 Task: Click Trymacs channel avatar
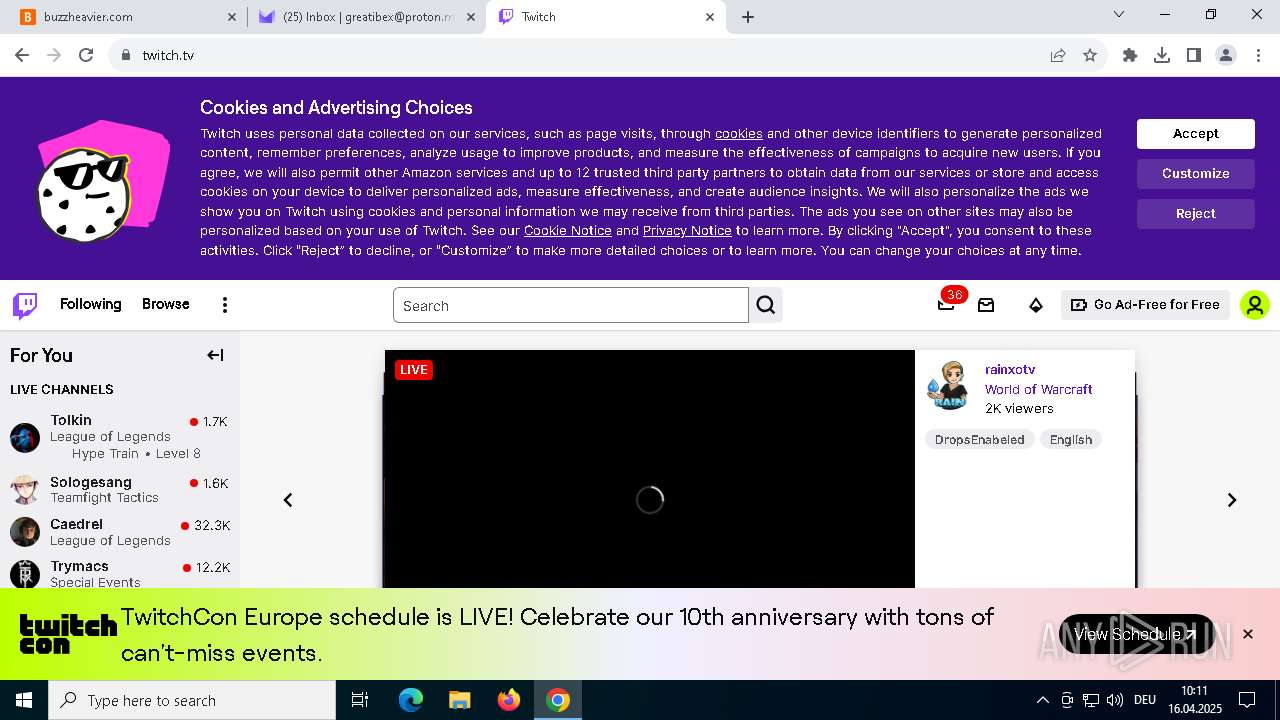coord(25,574)
